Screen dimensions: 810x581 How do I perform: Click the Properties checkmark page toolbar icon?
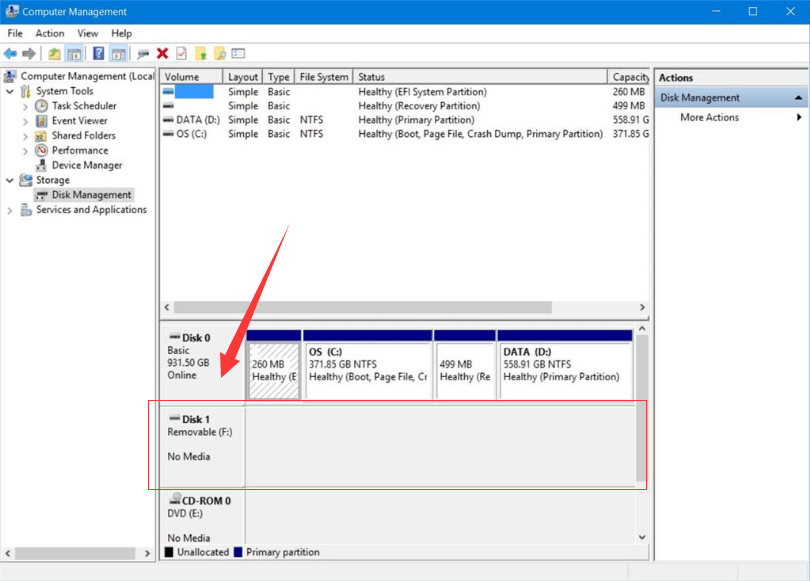tap(181, 53)
